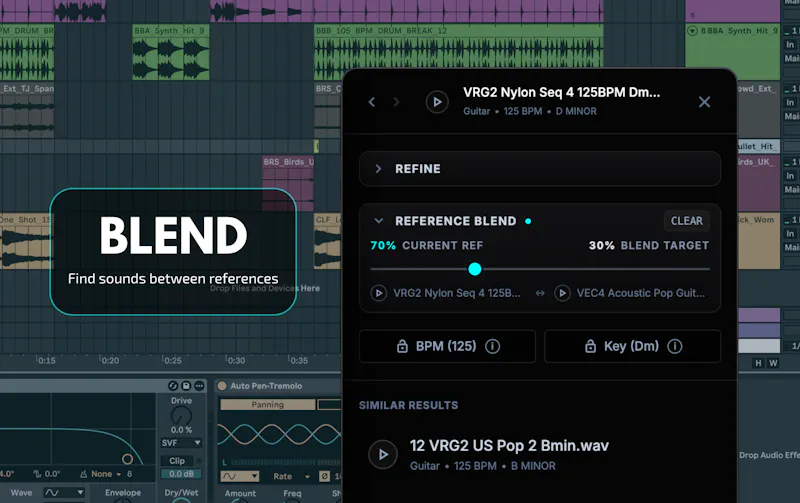Select the BRS_Birds_U clip

(288, 184)
